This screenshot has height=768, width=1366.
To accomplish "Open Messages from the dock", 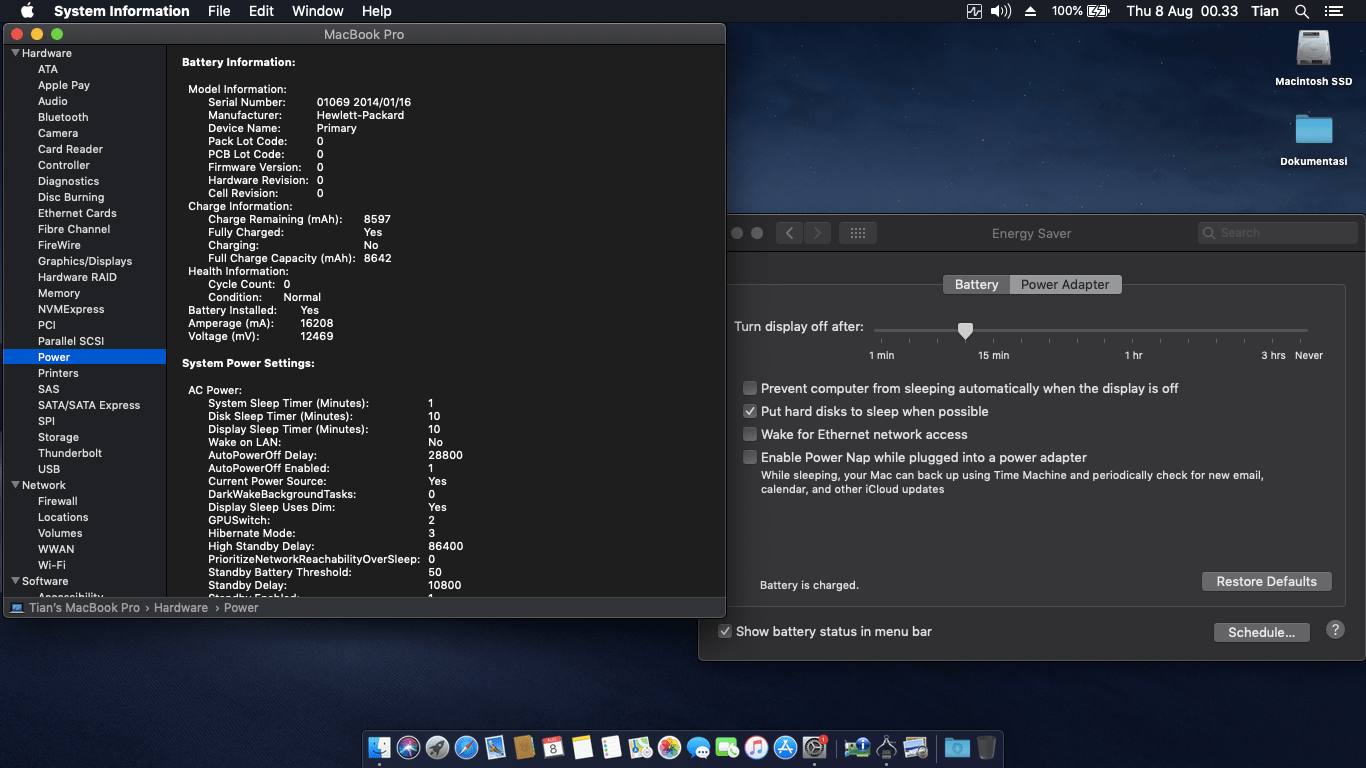I will pos(698,747).
